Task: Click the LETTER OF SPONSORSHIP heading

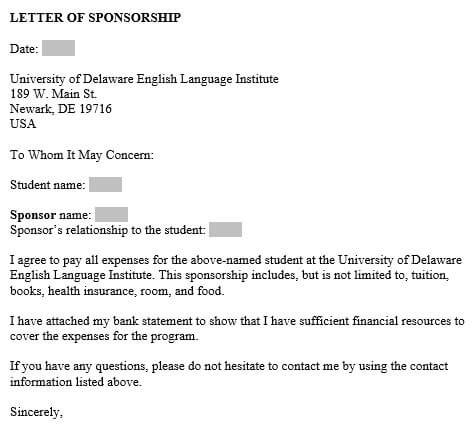Action: [x=95, y=18]
